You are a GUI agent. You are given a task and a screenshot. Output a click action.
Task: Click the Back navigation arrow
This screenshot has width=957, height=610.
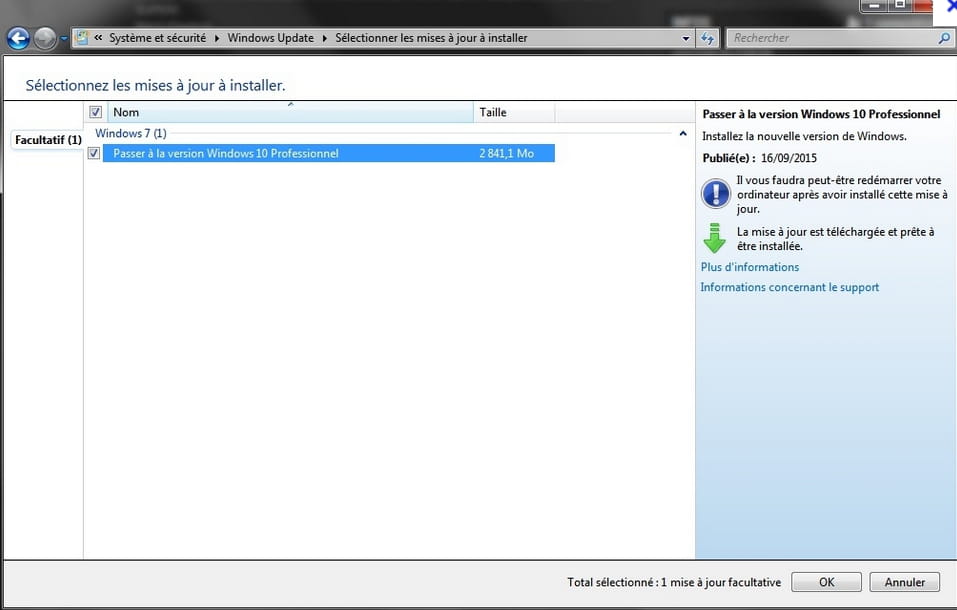click(x=18, y=39)
